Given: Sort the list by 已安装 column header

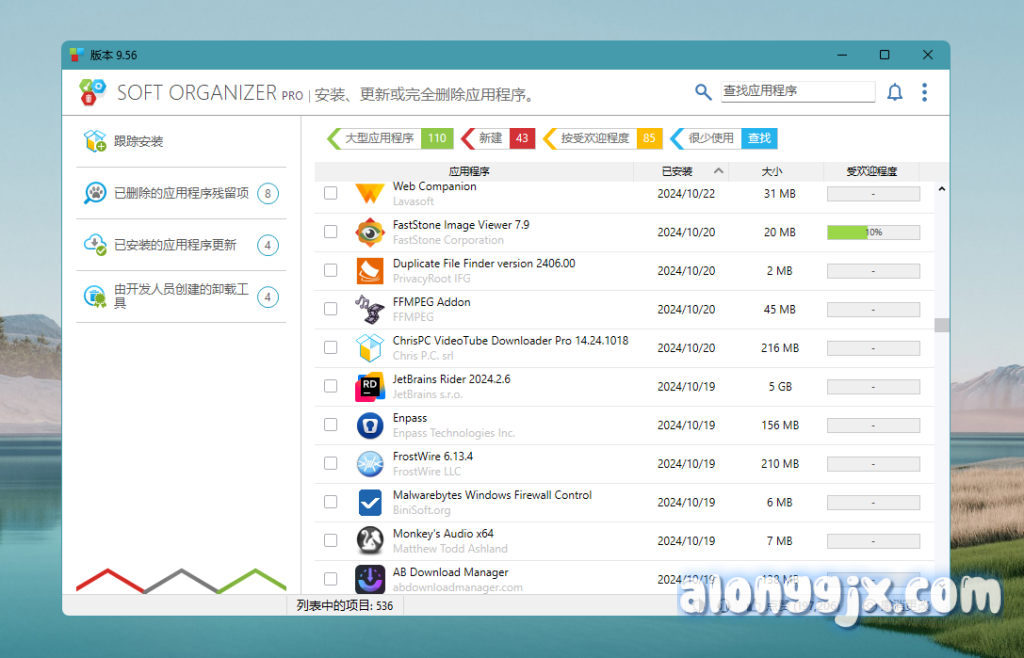Looking at the screenshot, I should 677,171.
